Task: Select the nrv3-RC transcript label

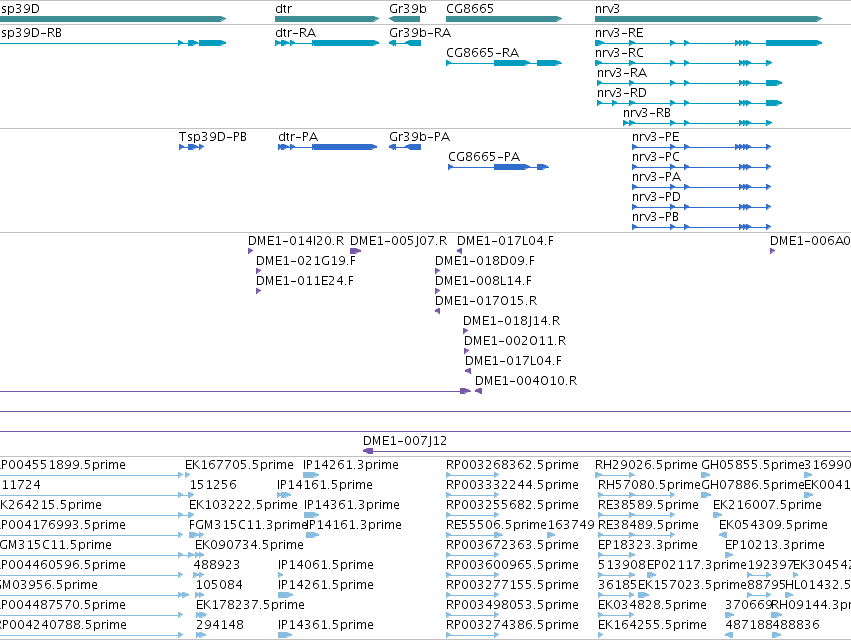Action: click(619, 53)
